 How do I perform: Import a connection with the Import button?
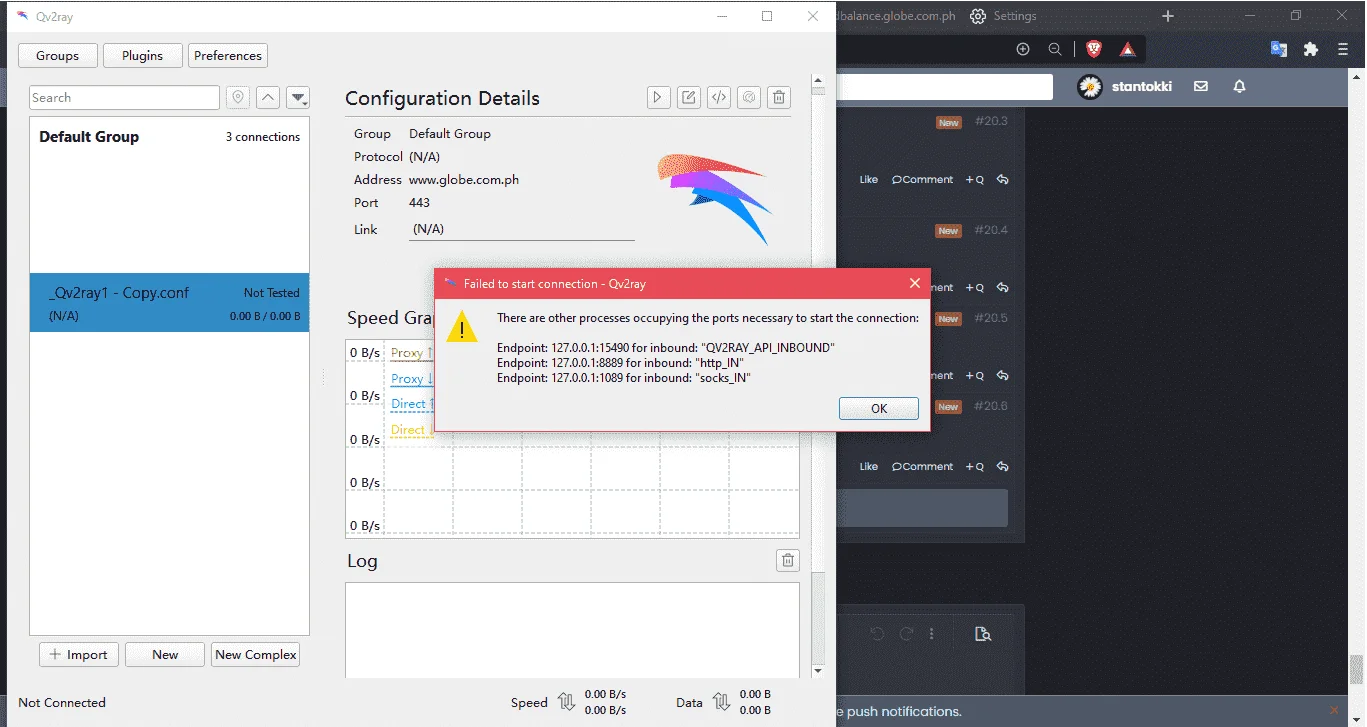[x=79, y=655]
